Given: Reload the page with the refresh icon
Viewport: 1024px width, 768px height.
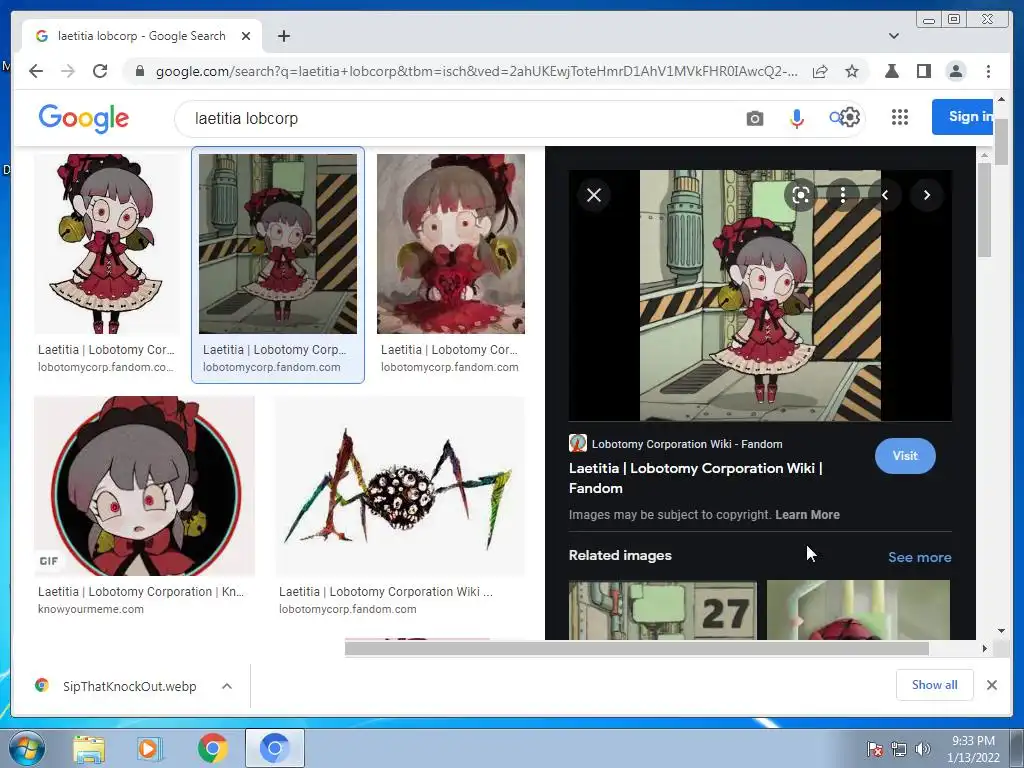Looking at the screenshot, I should [x=100, y=71].
